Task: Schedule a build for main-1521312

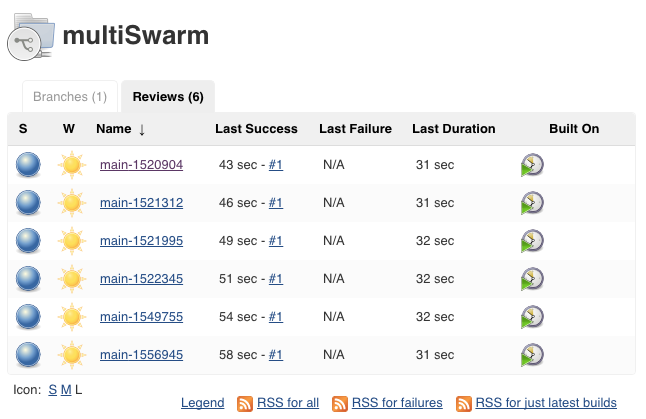Action: (532, 203)
